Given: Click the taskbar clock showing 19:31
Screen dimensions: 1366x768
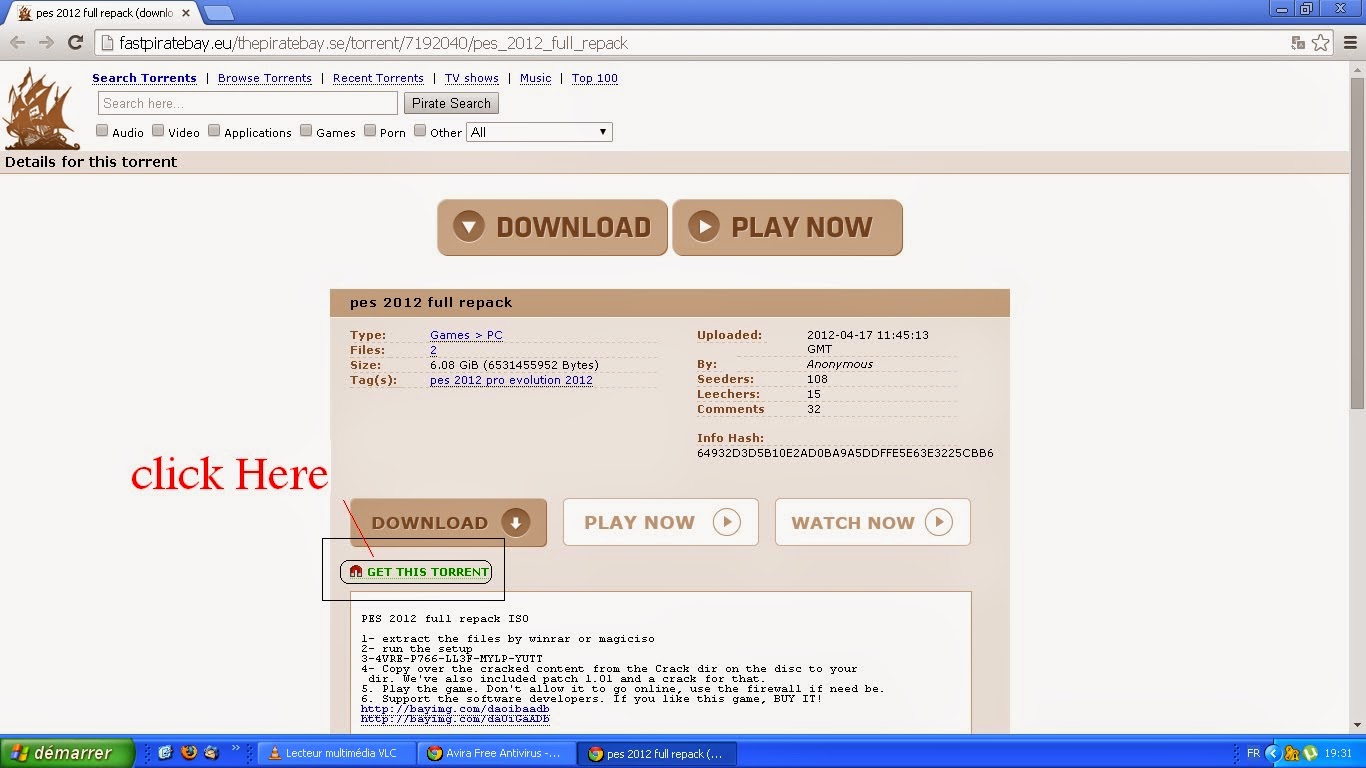Looking at the screenshot, I should coord(1338,753).
